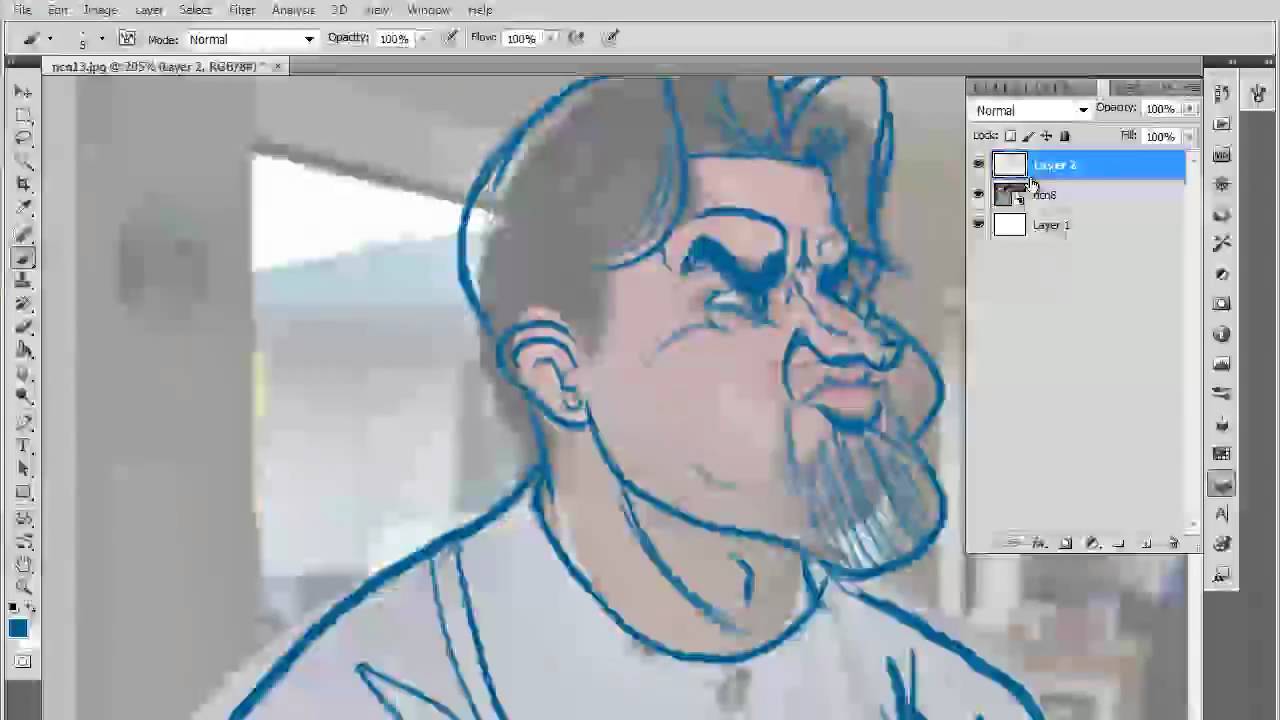Toggle lock image pixels
Image resolution: width=1280 pixels, height=720 pixels.
tap(1028, 136)
